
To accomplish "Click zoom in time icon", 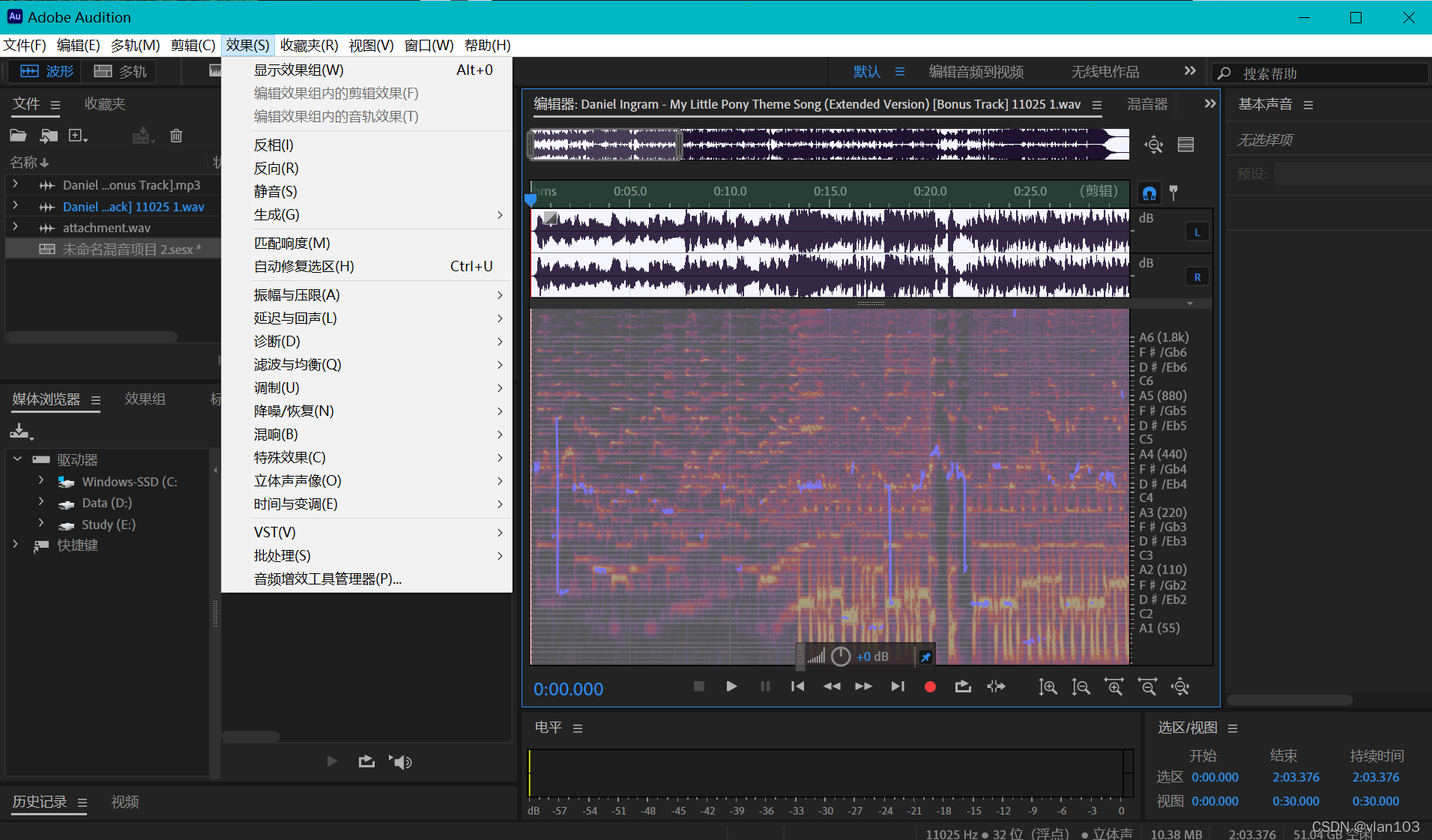I will tap(1114, 686).
